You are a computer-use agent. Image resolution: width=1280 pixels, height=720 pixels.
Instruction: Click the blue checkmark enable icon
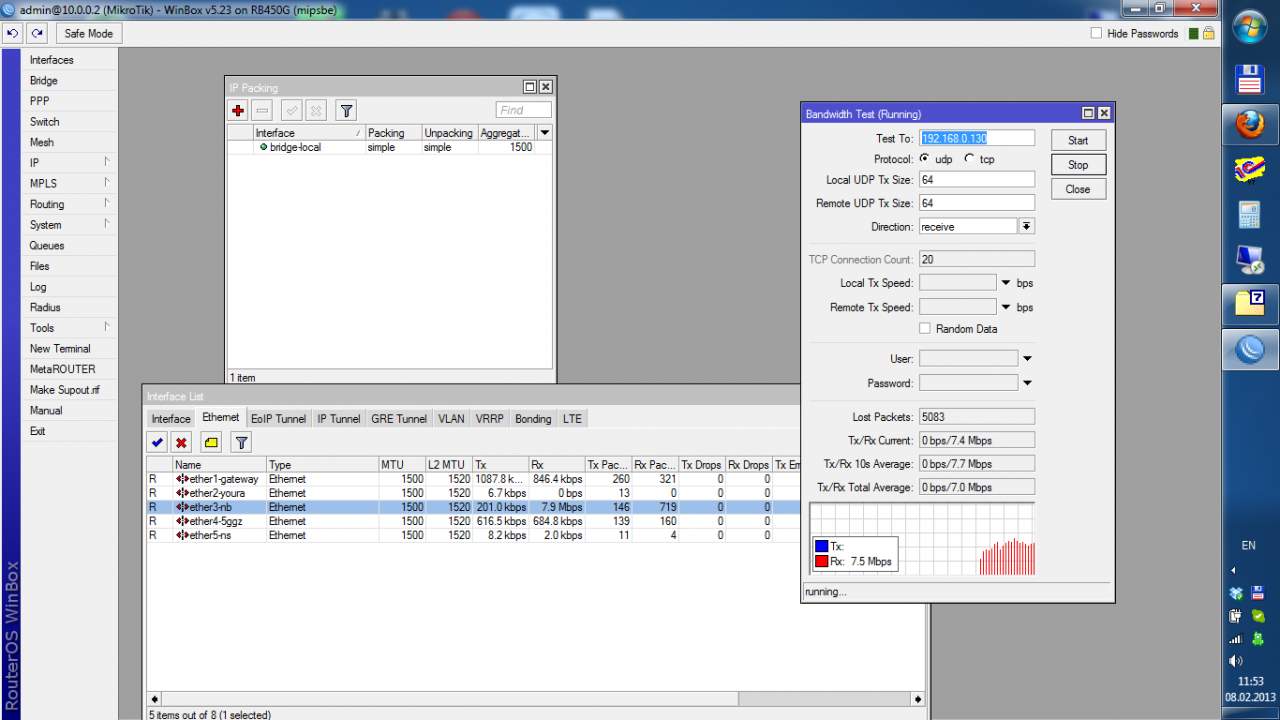tap(157, 442)
